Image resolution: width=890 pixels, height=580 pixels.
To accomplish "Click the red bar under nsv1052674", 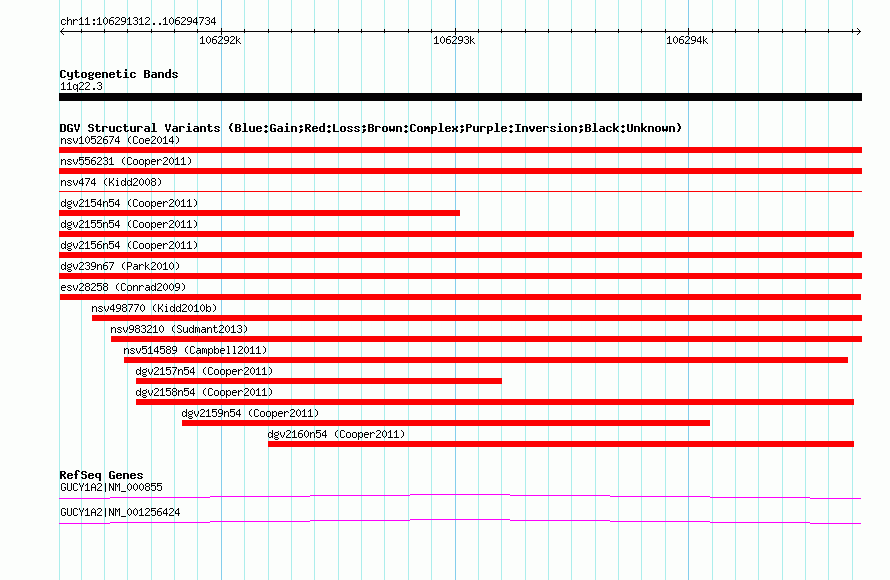I will tap(460, 150).
